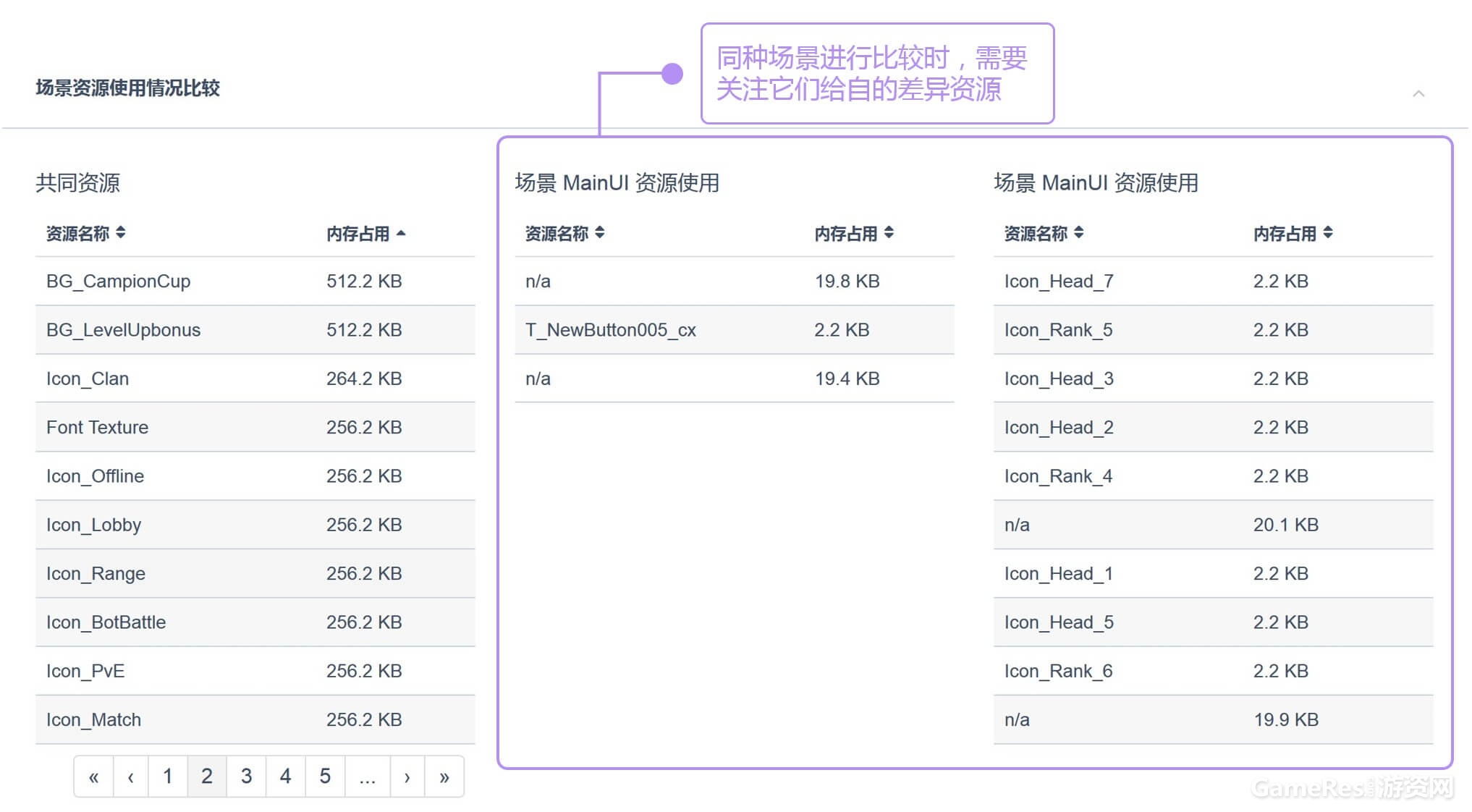Switch to page 5 in pagination
The width and height of the screenshot is (1472, 812).
pyautogui.click(x=325, y=777)
